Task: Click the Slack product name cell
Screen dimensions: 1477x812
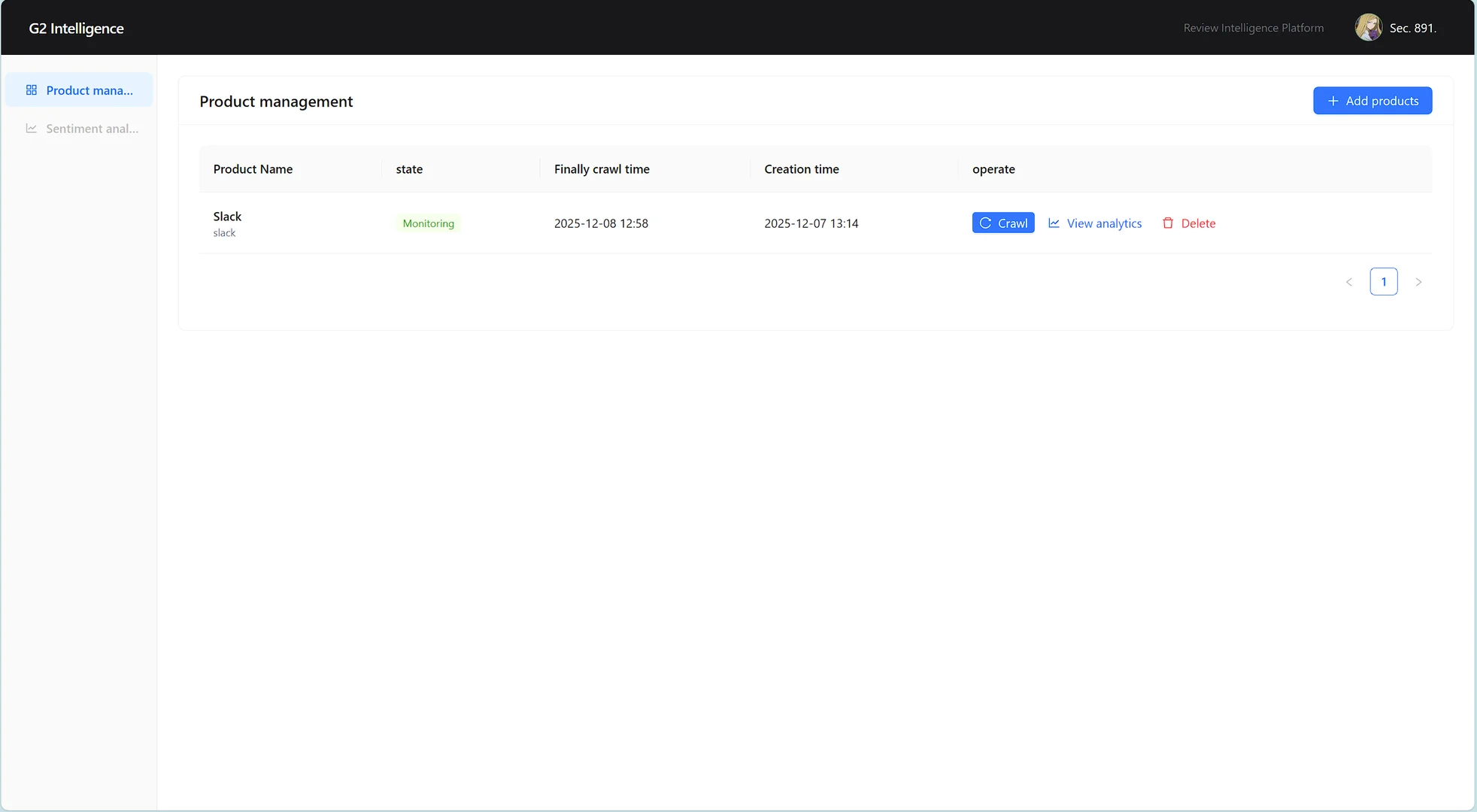Action: [x=227, y=217]
